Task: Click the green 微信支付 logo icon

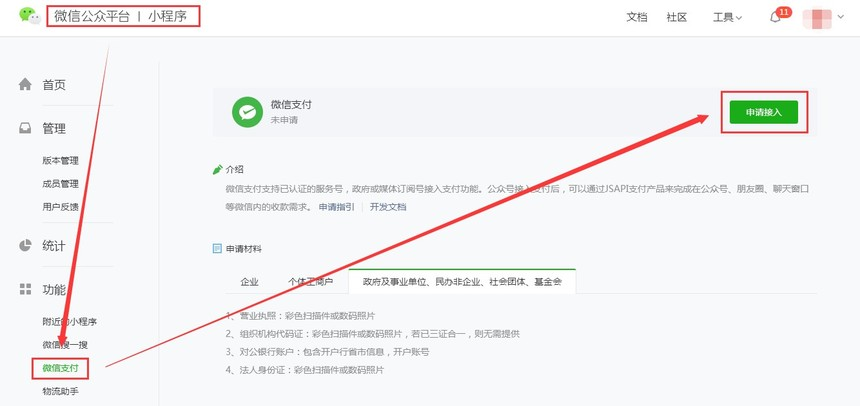Action: [246, 111]
